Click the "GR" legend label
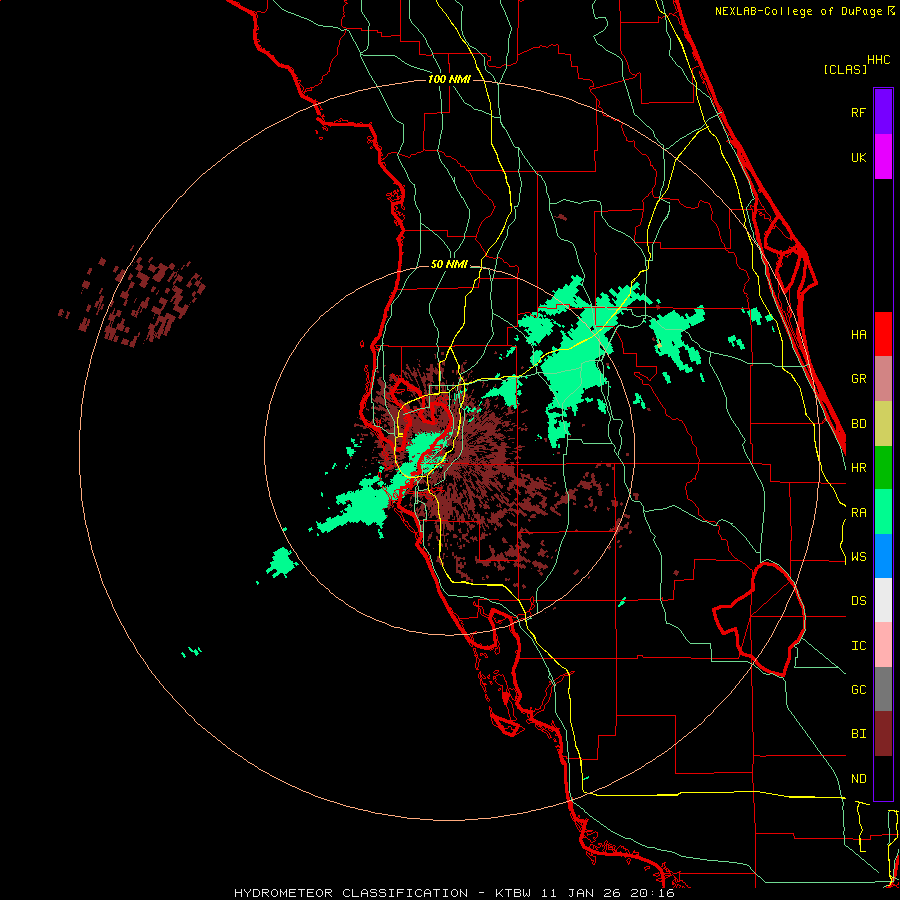This screenshot has width=900, height=900. pos(858,379)
